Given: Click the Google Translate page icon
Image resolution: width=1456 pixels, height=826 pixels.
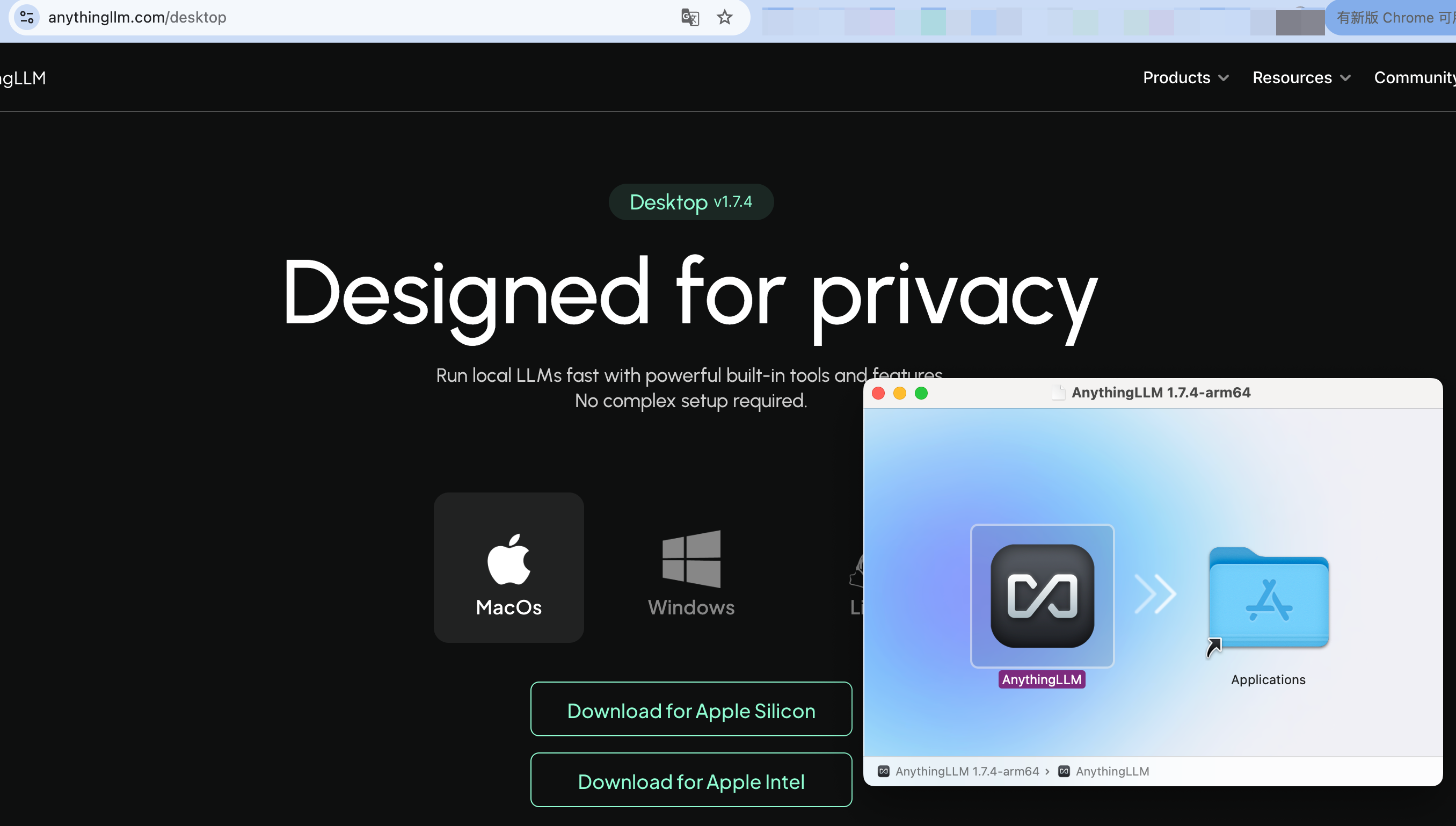Looking at the screenshot, I should pyautogui.click(x=689, y=18).
